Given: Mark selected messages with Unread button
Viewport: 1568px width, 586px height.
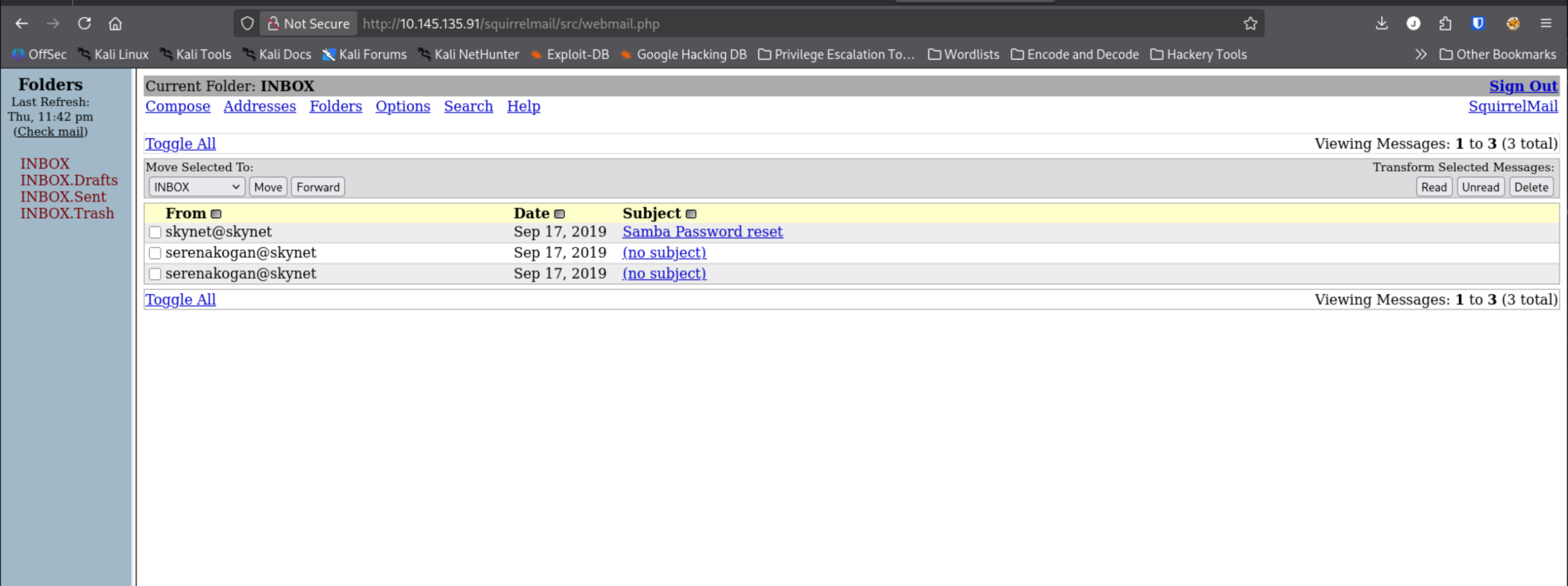Looking at the screenshot, I should tap(1481, 187).
